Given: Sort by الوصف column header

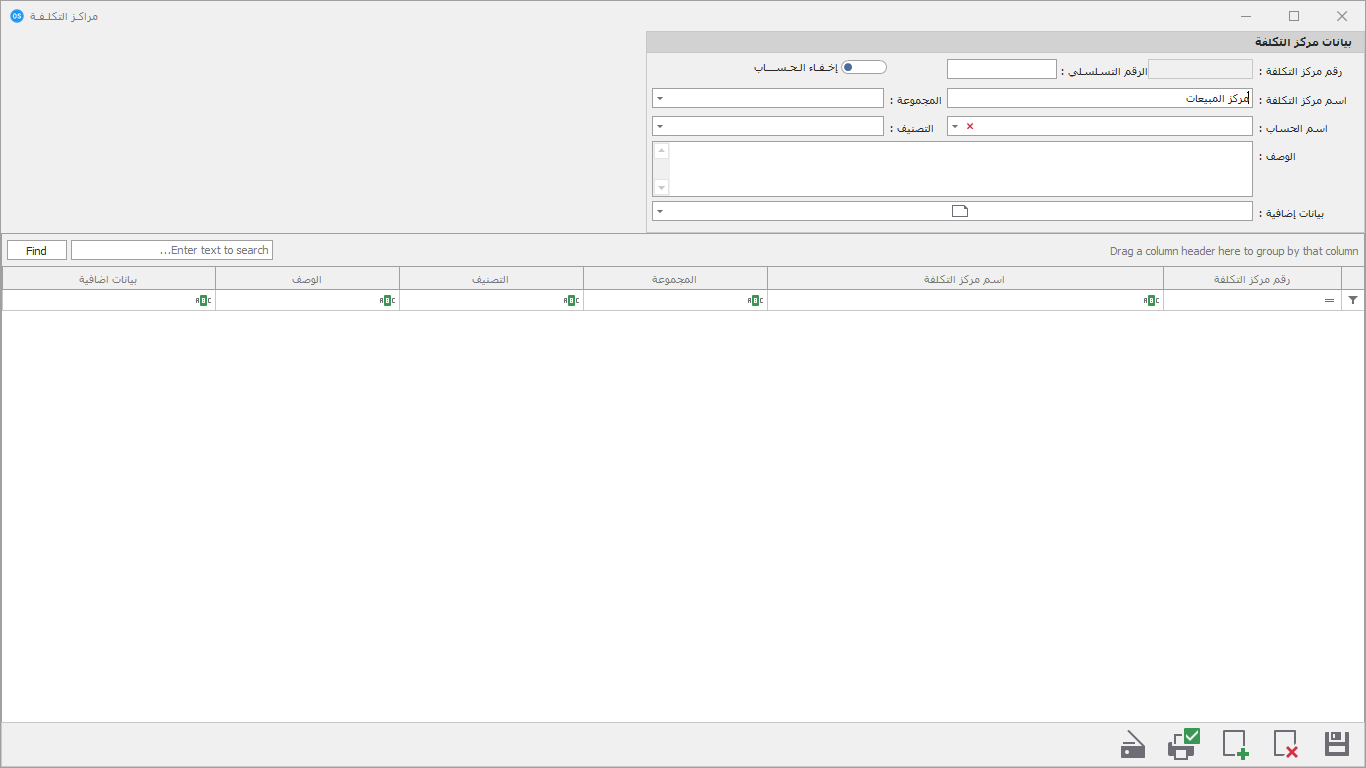Looking at the screenshot, I should click(308, 279).
